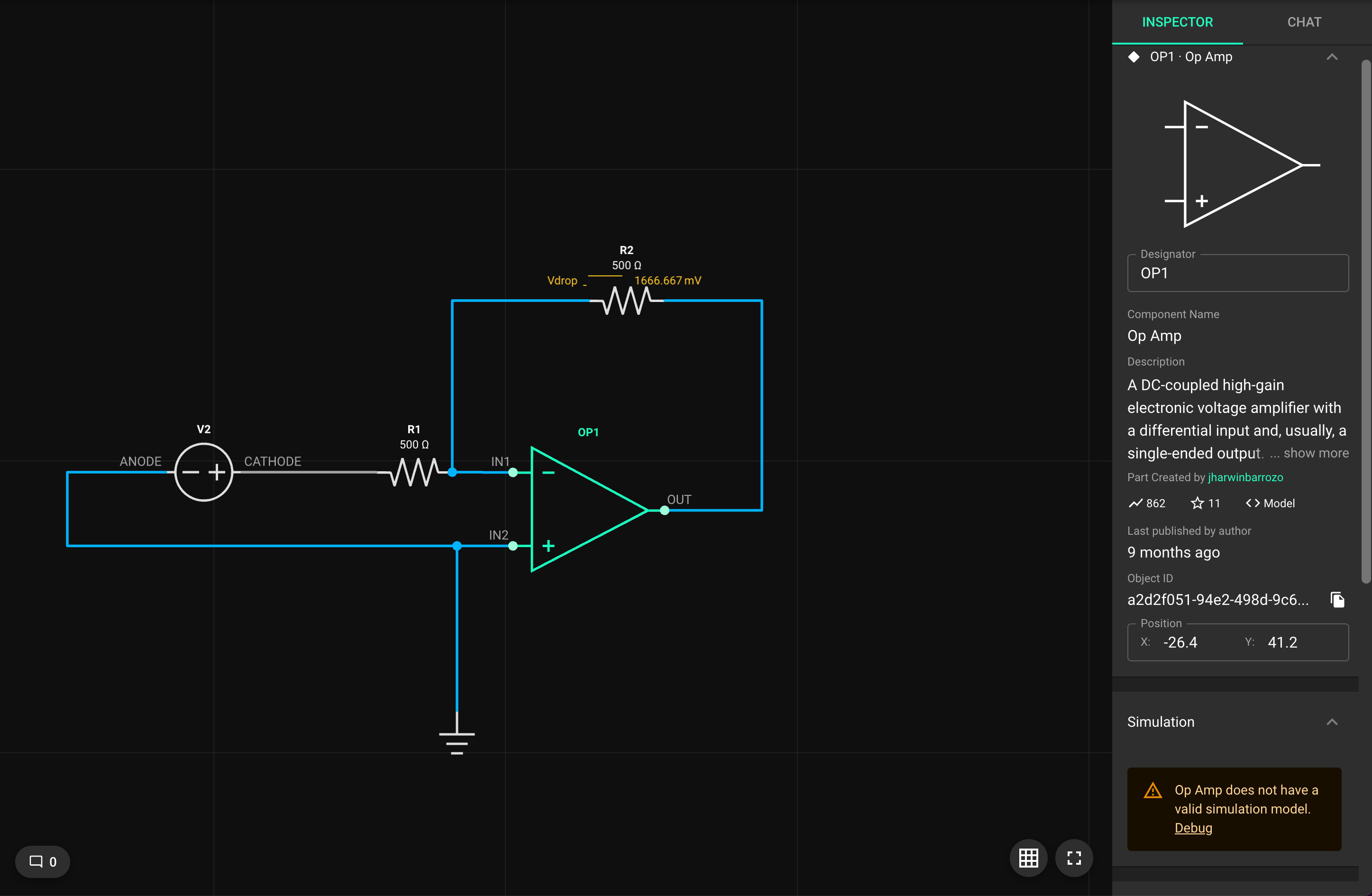
Task: Click the Vdrop 1666.667 mV probe label
Action: (624, 281)
